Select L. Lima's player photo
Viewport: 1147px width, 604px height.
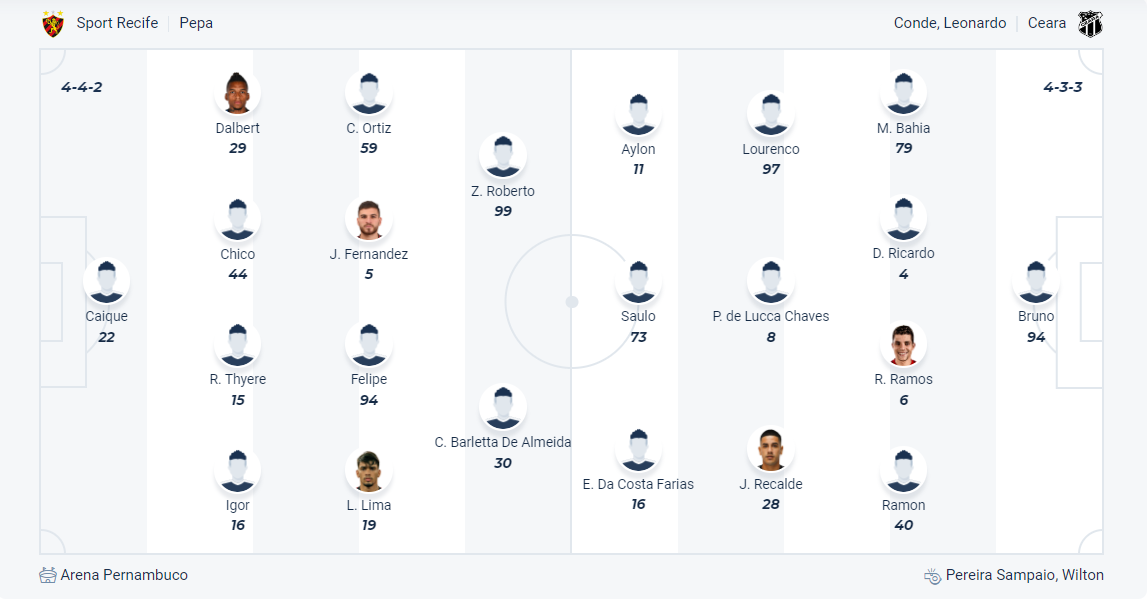[369, 471]
